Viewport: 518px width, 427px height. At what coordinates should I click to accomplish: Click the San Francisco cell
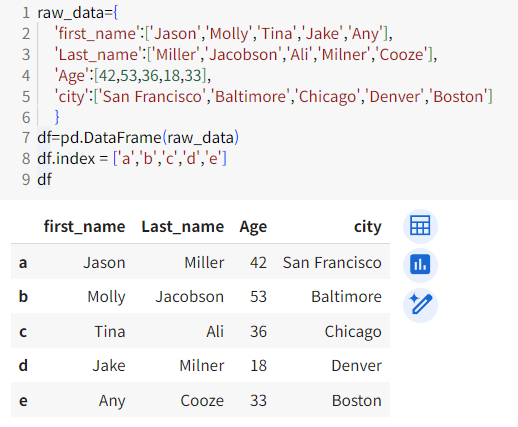[332, 263]
